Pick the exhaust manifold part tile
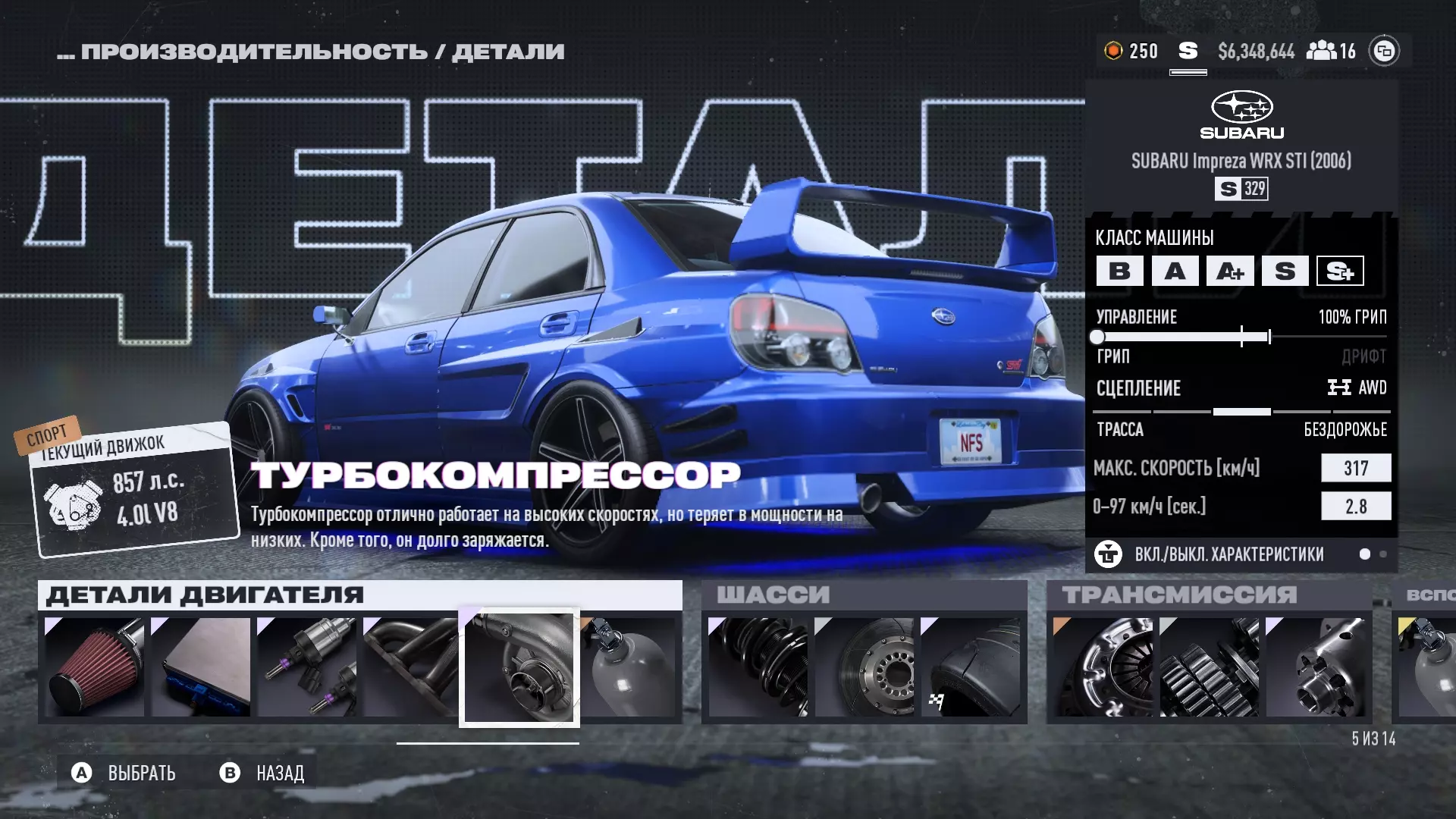 pyautogui.click(x=410, y=667)
